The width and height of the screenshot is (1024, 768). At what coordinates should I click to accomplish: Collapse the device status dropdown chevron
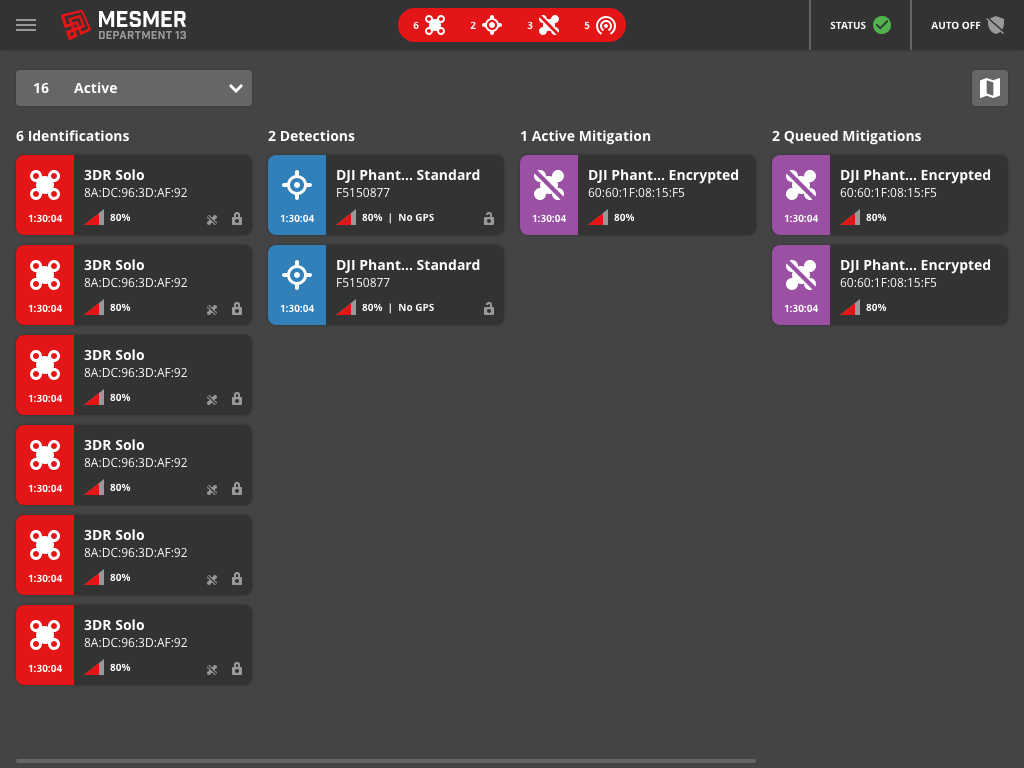click(x=236, y=88)
